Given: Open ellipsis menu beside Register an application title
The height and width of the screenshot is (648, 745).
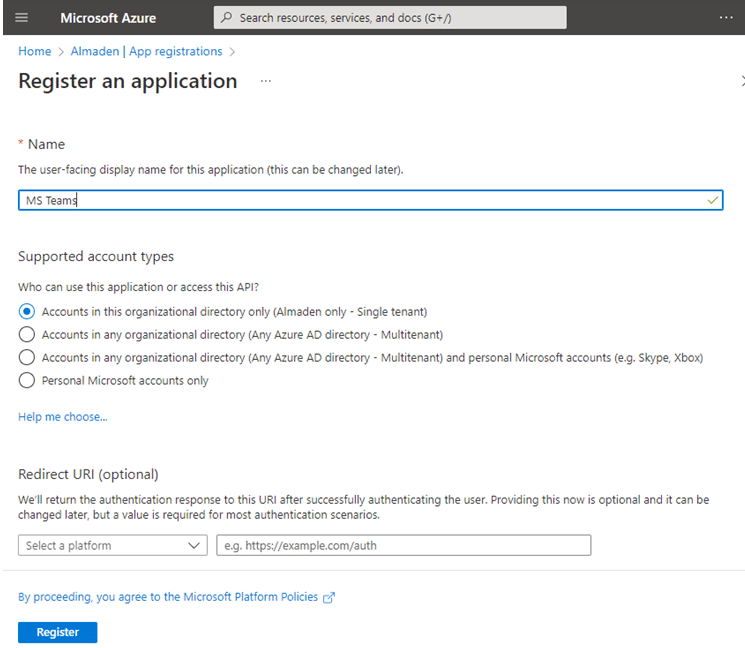Looking at the screenshot, I should click(x=266, y=81).
